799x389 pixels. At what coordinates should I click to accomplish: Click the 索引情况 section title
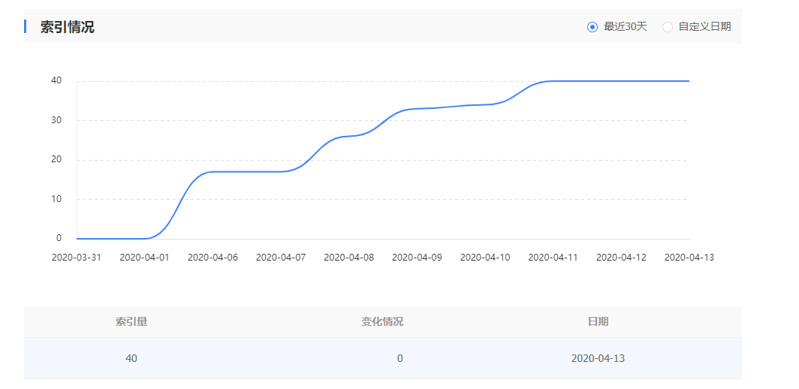(x=67, y=27)
